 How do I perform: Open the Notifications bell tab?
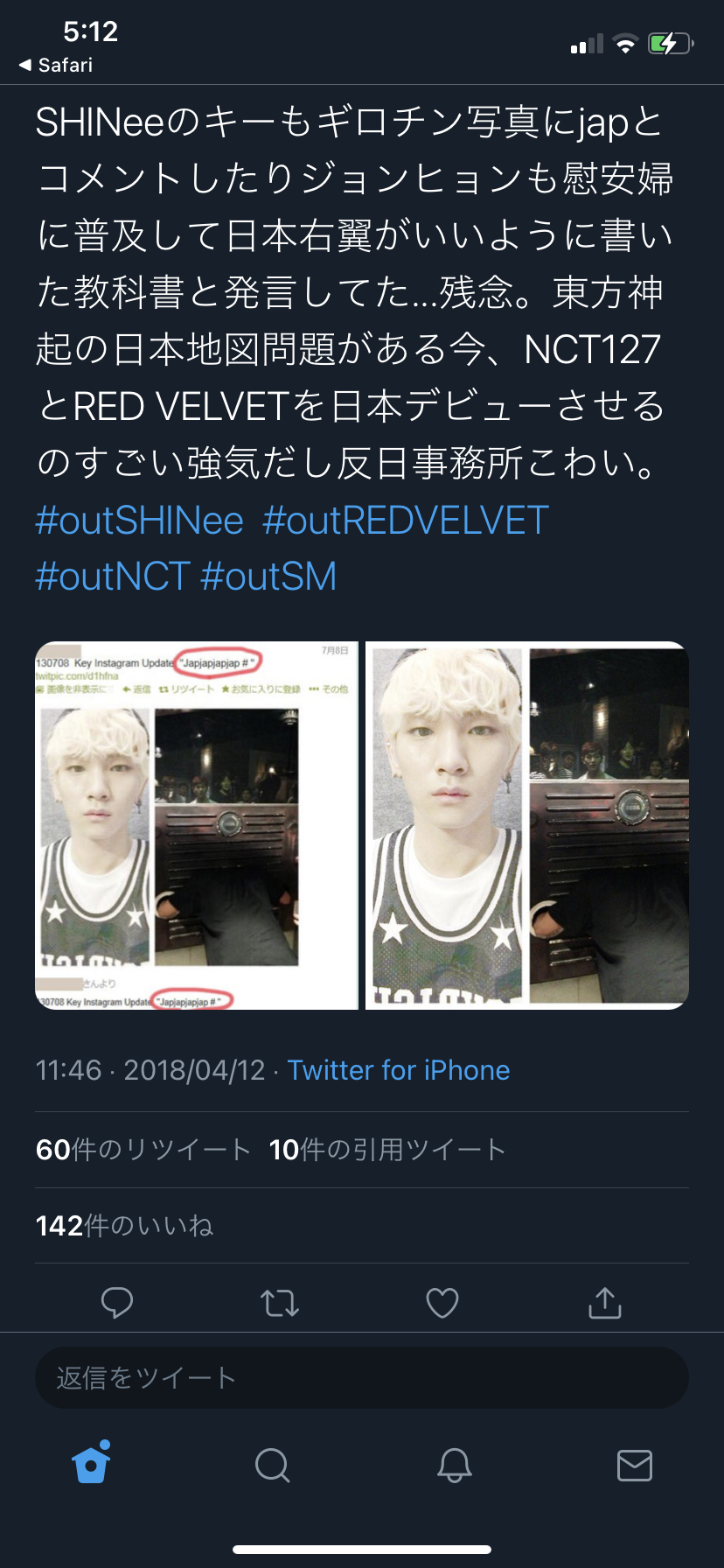pos(455,1465)
